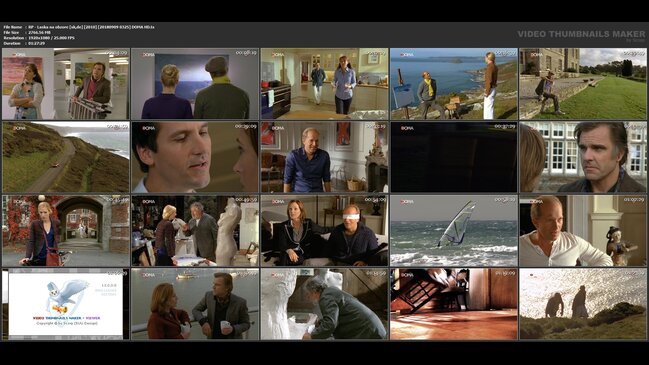Open the wooden staircase interior thumbnail

pyautogui.click(x=454, y=304)
